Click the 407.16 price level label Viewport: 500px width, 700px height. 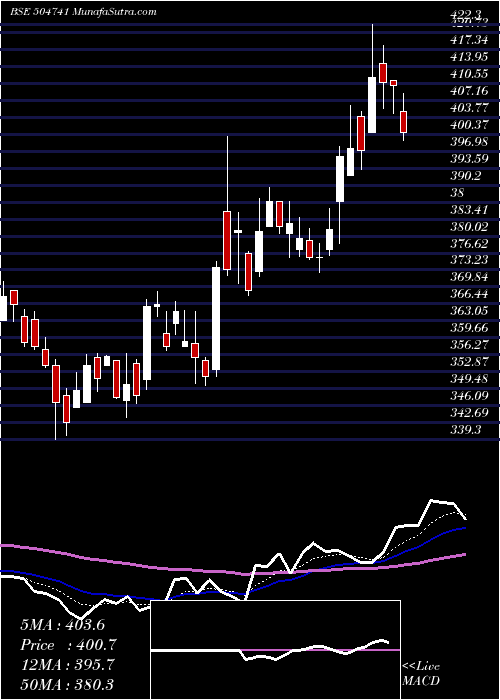pyautogui.click(x=469, y=92)
